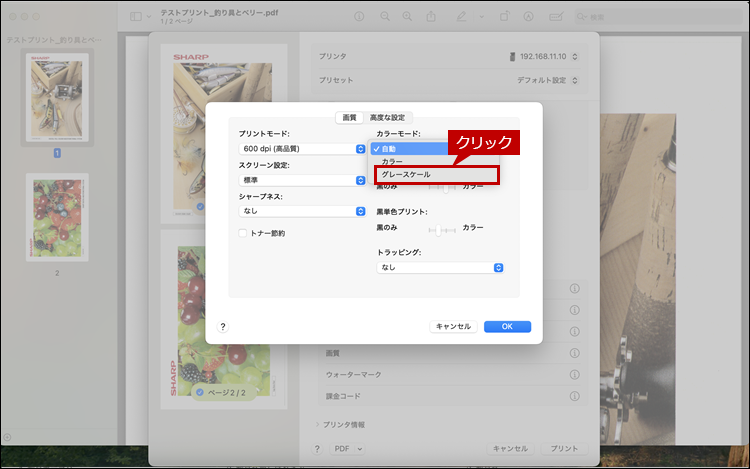Select グレースケール in the color mode menu
This screenshot has height=469, width=750.
[435, 174]
